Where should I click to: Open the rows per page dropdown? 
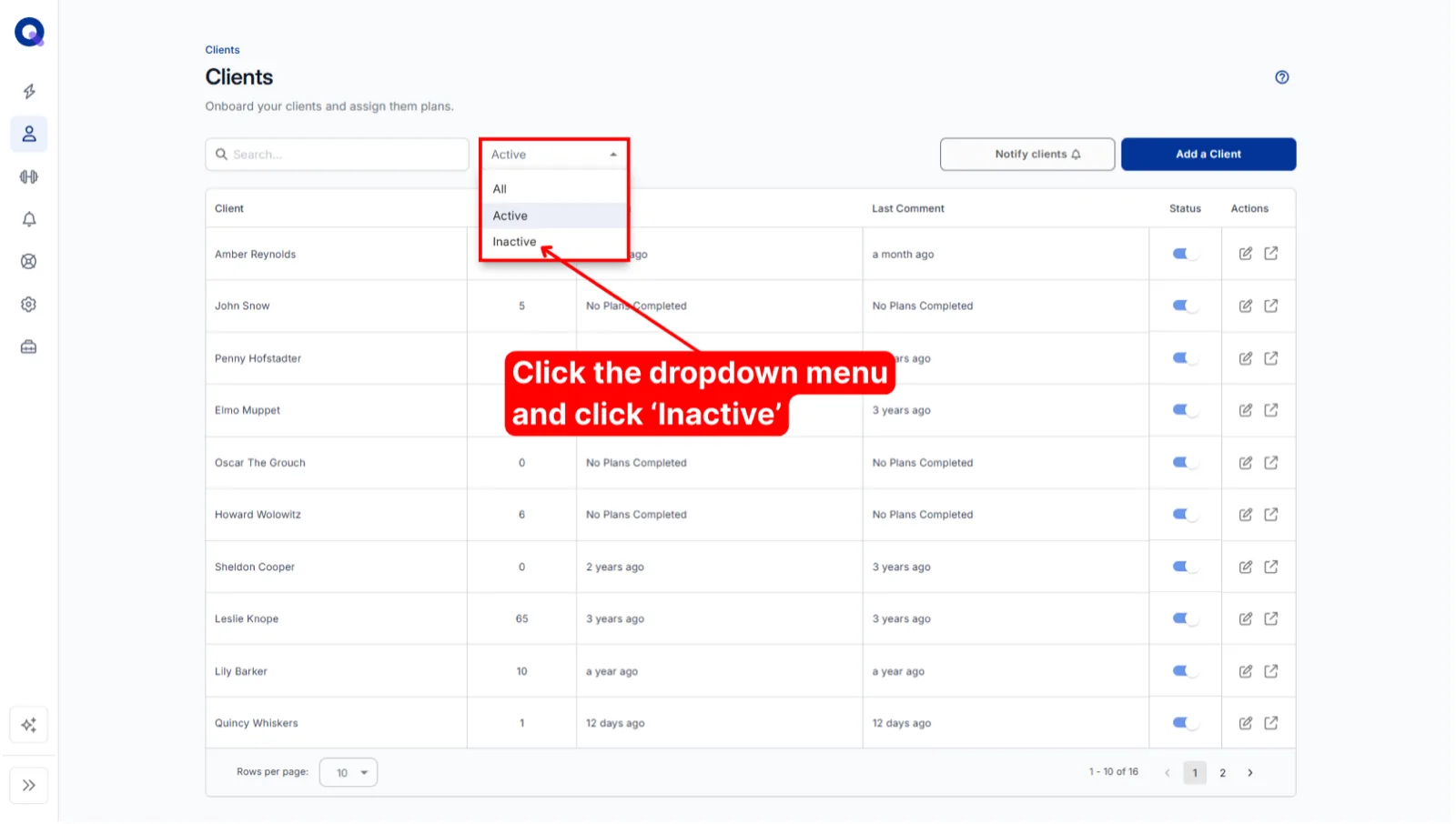point(349,773)
